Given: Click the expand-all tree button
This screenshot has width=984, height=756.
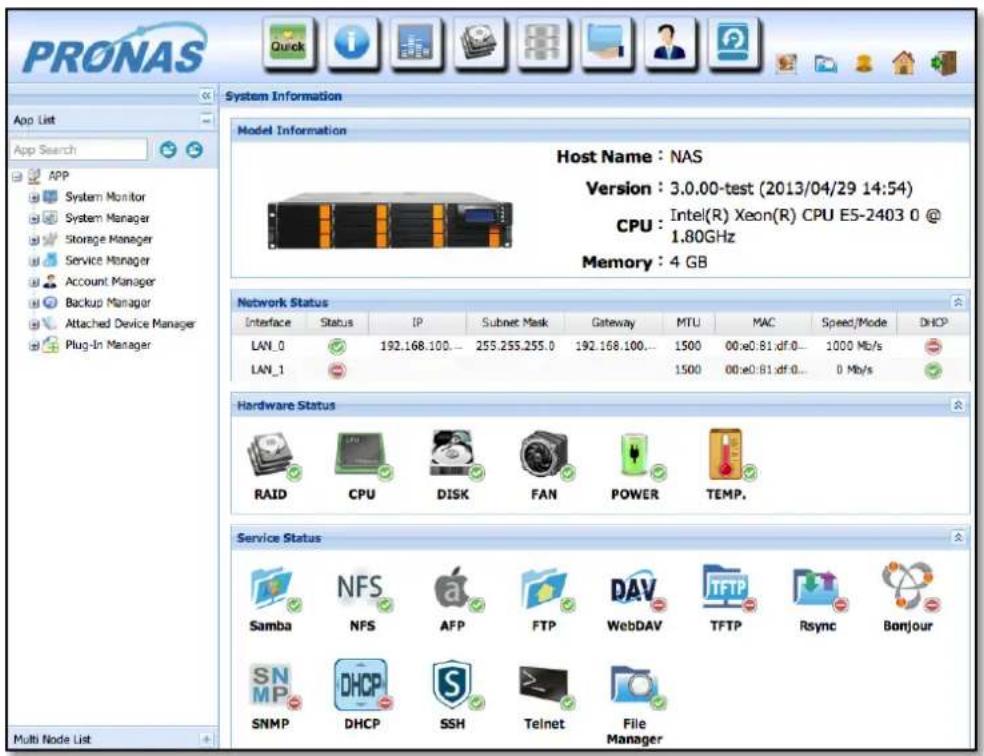Looking at the screenshot, I should (x=168, y=149).
